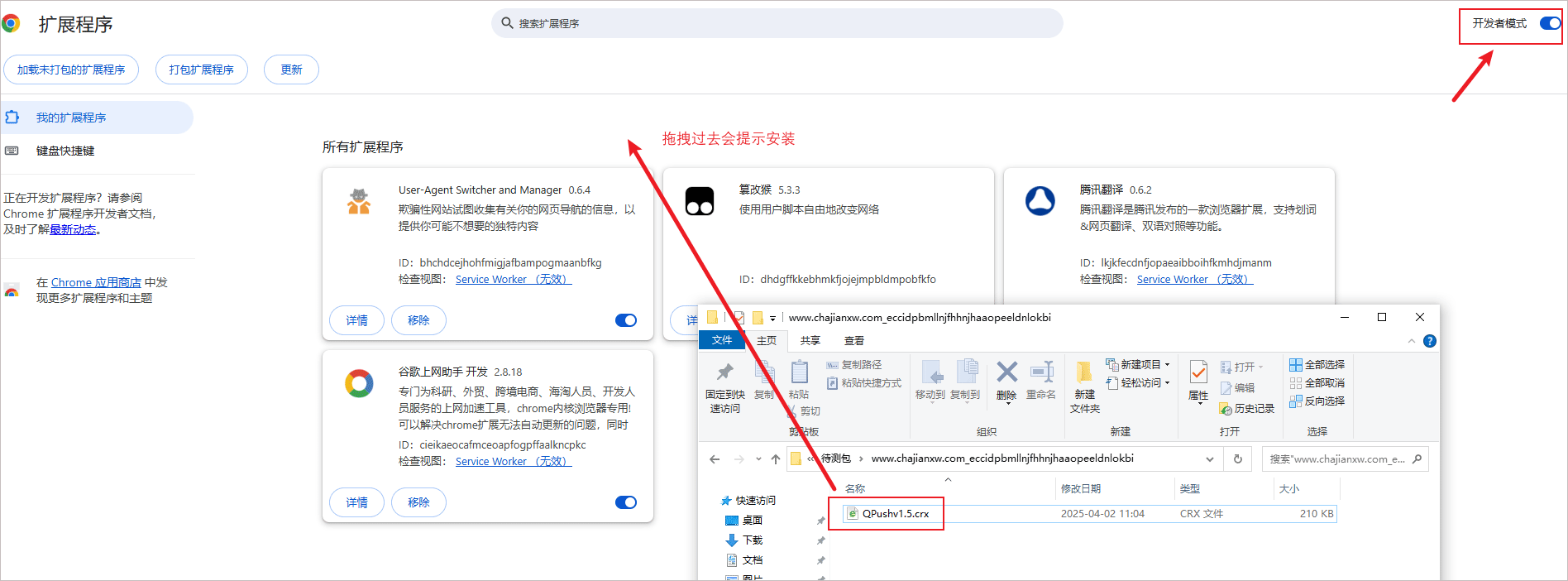Viewport: 1568px width, 581px height.
Task: Switch to the 共享 ribbon tab
Action: click(x=810, y=340)
